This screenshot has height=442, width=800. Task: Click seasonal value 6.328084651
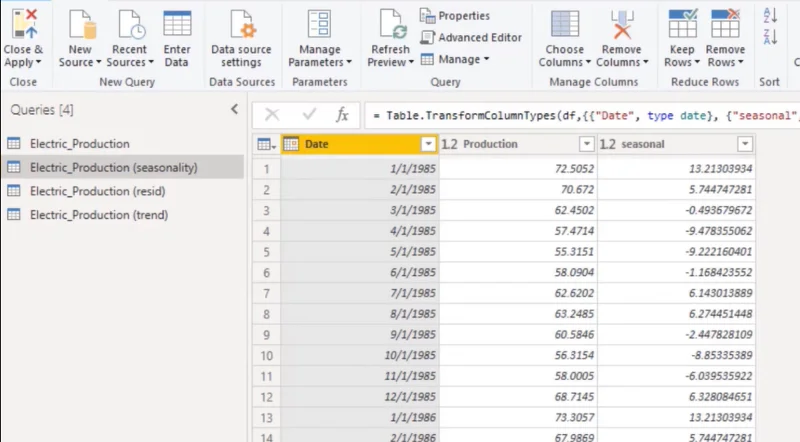click(x=676, y=397)
